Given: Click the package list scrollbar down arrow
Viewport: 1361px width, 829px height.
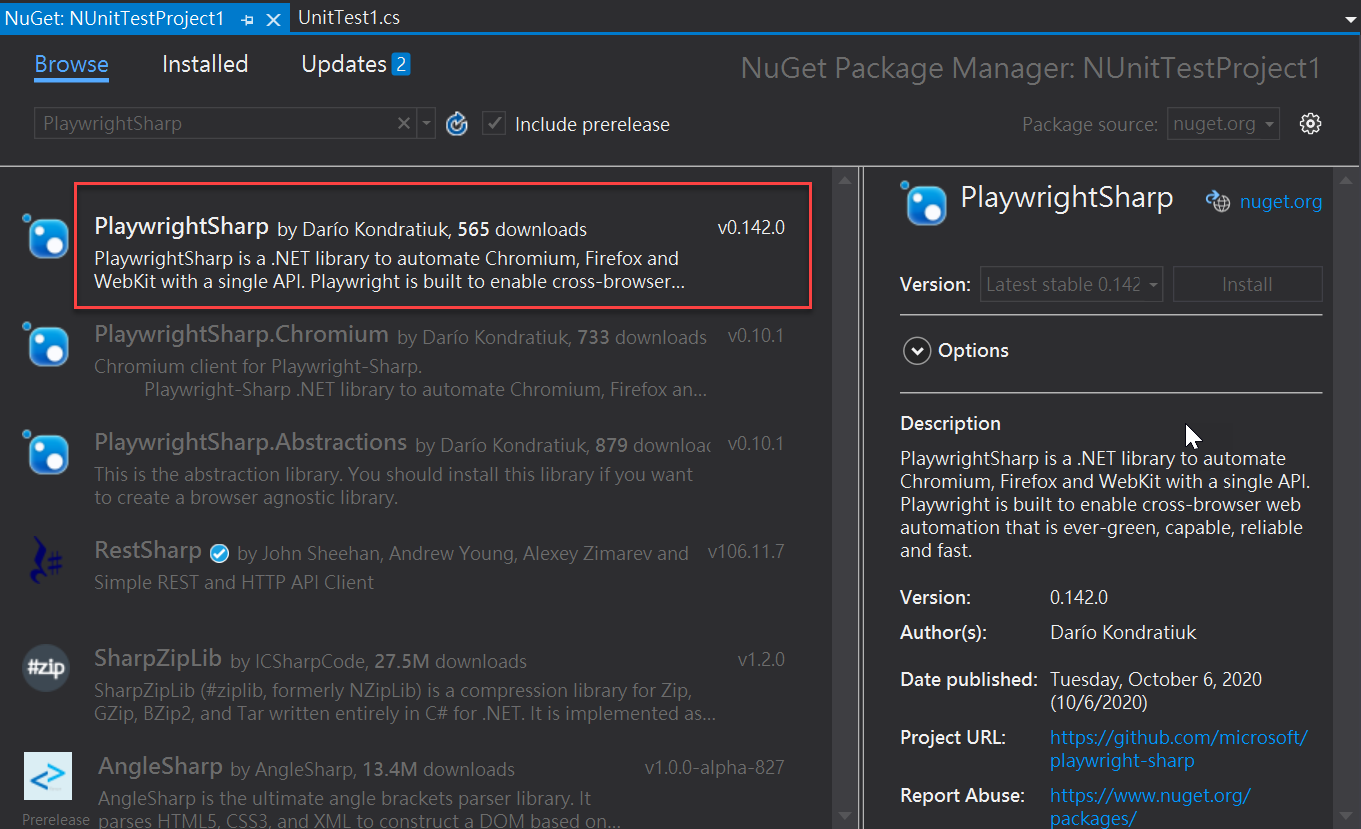Looking at the screenshot, I should pos(845,816).
